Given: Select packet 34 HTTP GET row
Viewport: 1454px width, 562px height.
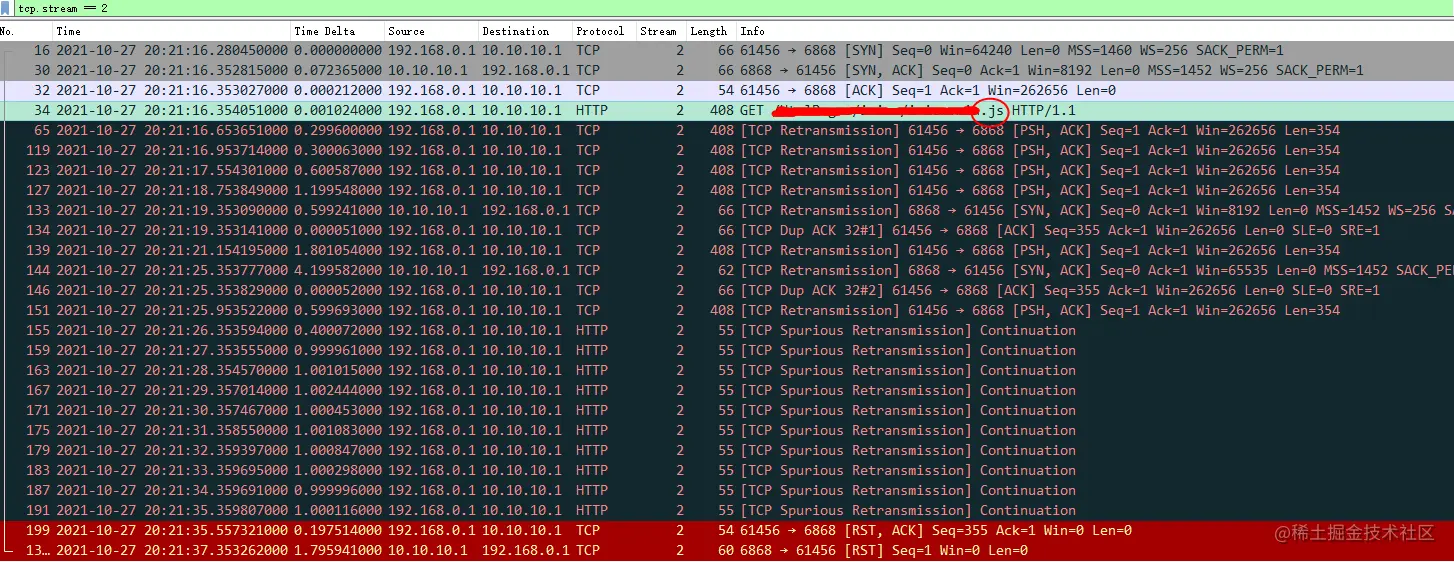Looking at the screenshot, I should click(727, 111).
